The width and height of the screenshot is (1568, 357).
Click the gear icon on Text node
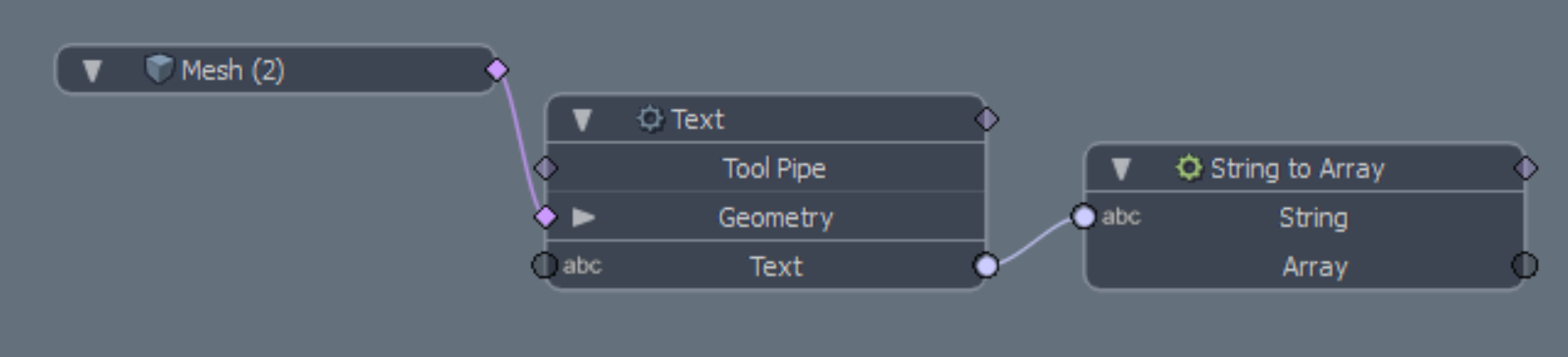pyautogui.click(x=650, y=119)
